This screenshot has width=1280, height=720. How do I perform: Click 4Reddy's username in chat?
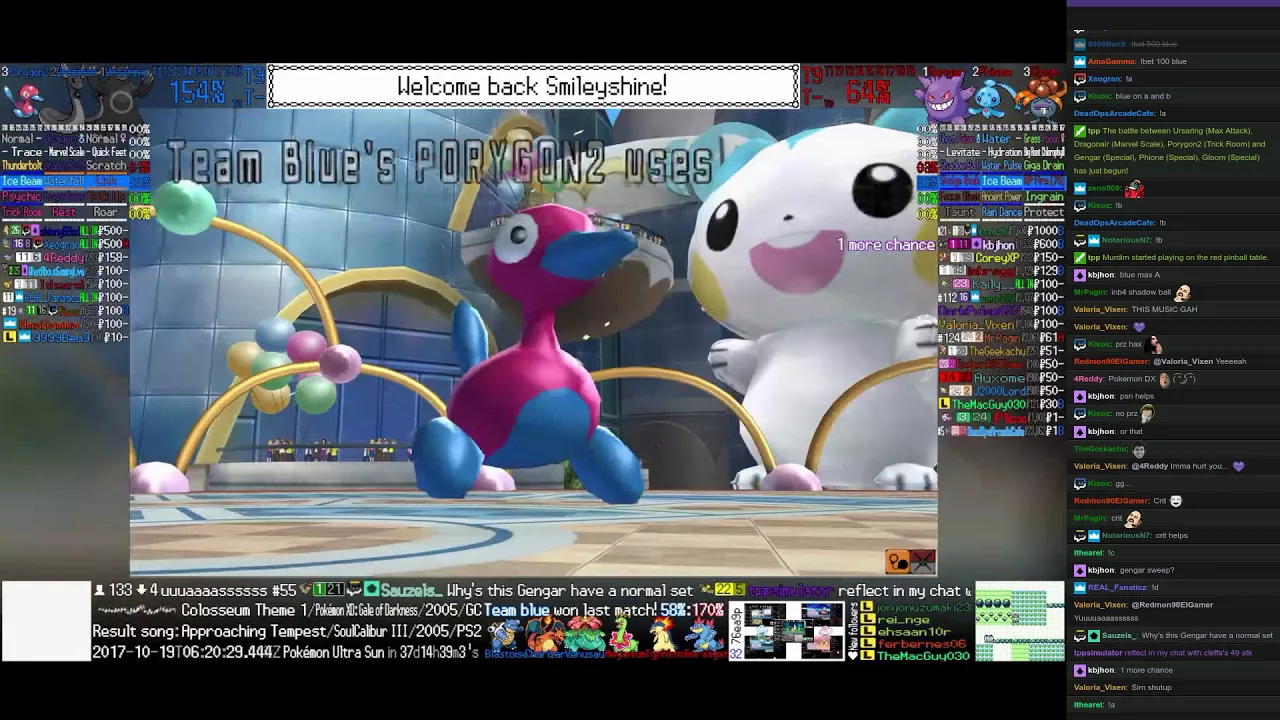[1088, 379]
